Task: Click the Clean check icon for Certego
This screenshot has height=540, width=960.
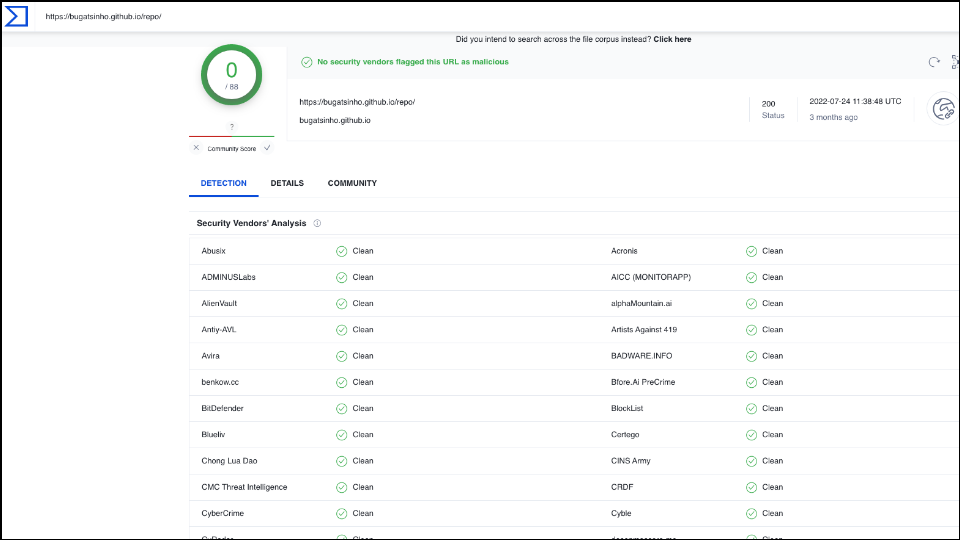Action: tap(751, 435)
